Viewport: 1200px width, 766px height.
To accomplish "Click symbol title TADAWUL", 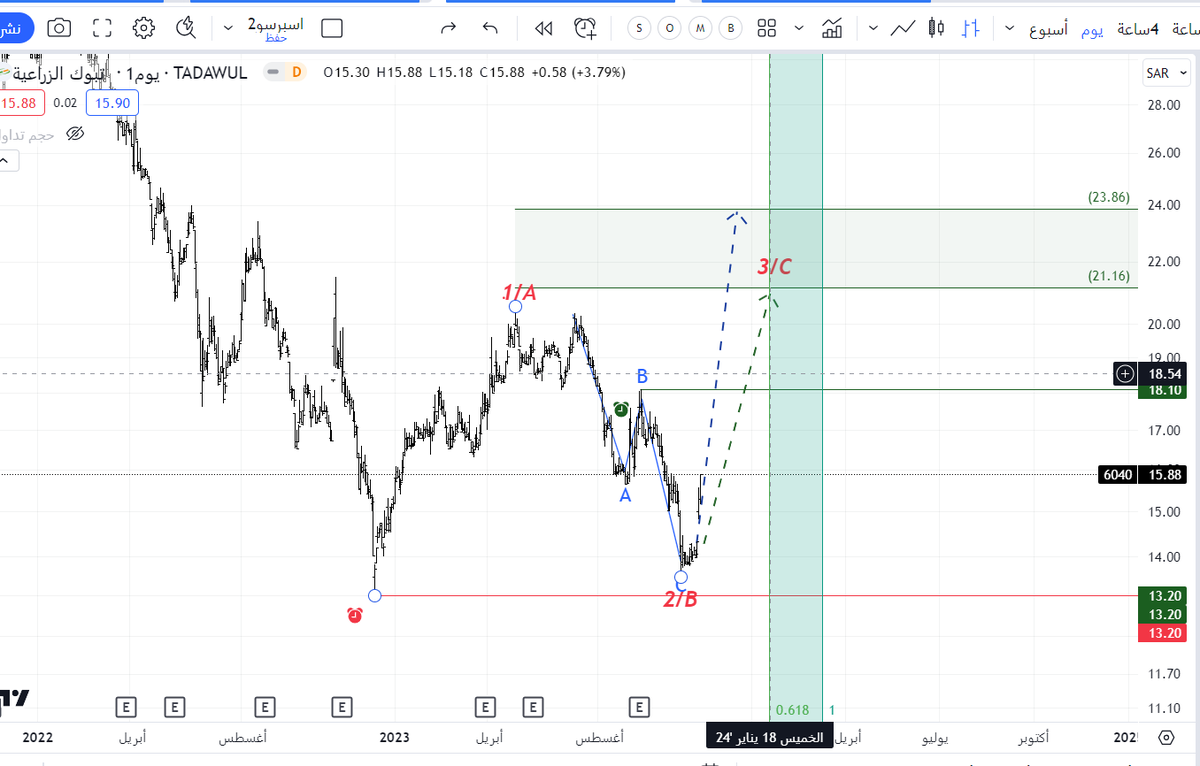I will pos(210,72).
